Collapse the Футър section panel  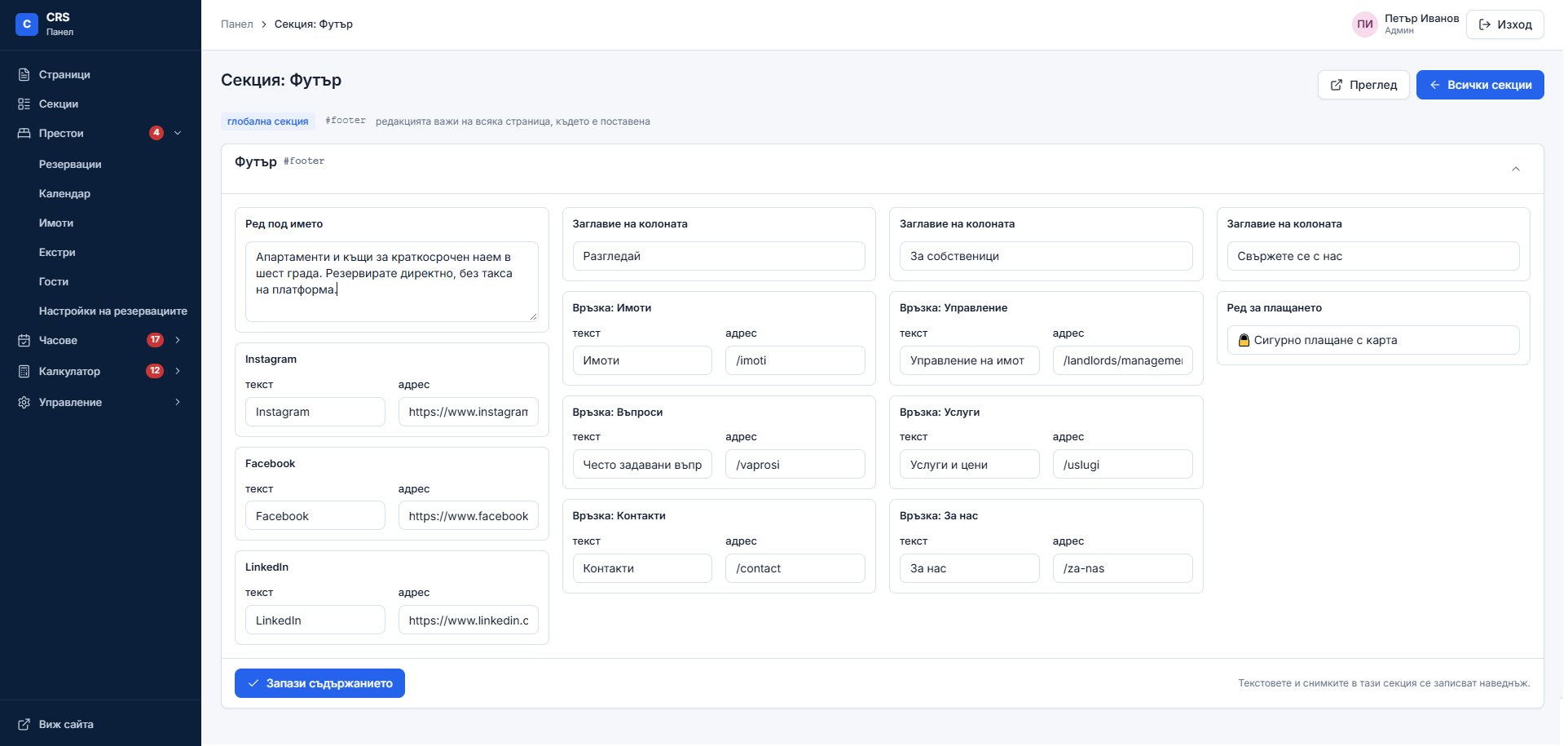point(1516,169)
